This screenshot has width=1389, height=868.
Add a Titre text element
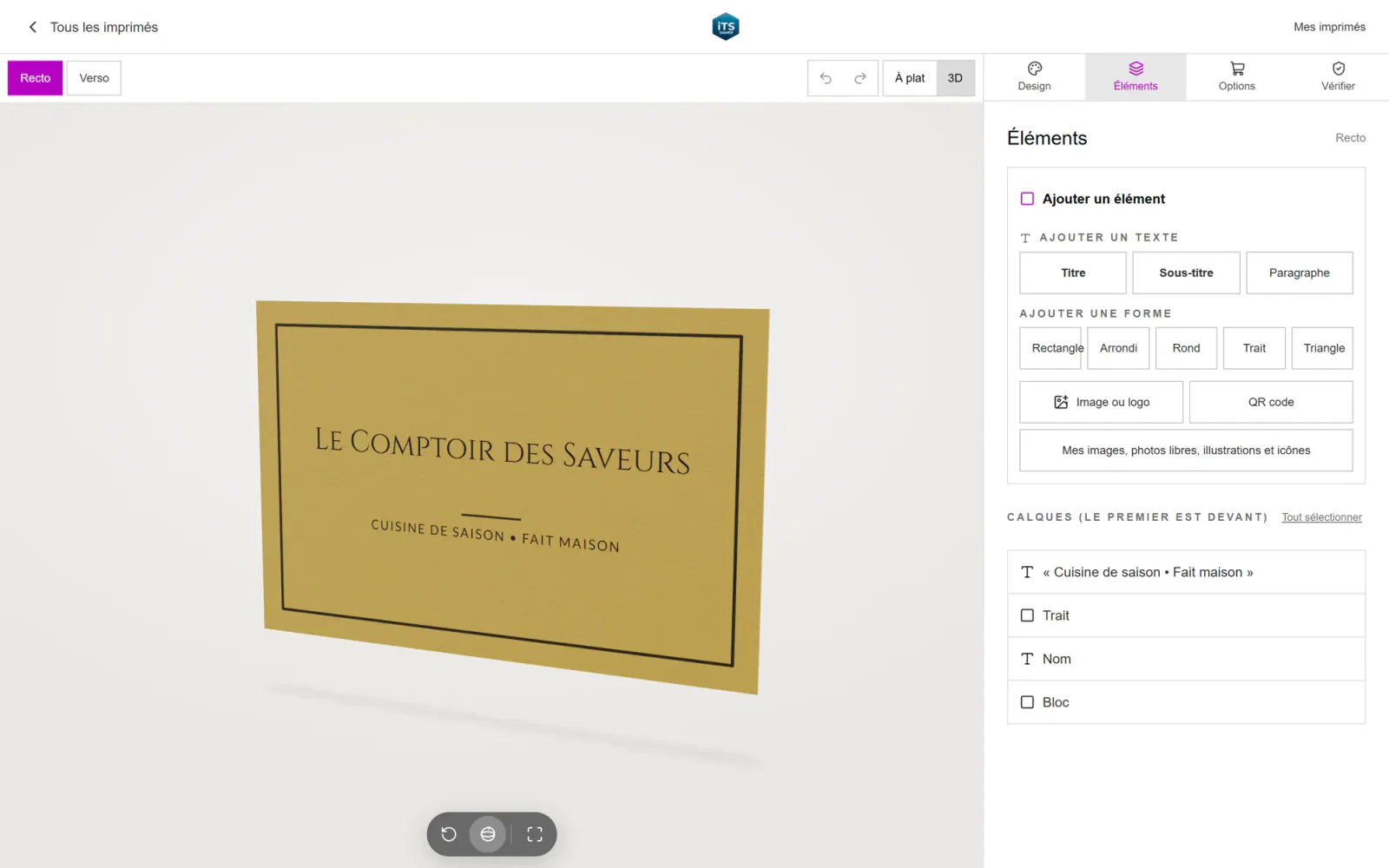click(1073, 273)
